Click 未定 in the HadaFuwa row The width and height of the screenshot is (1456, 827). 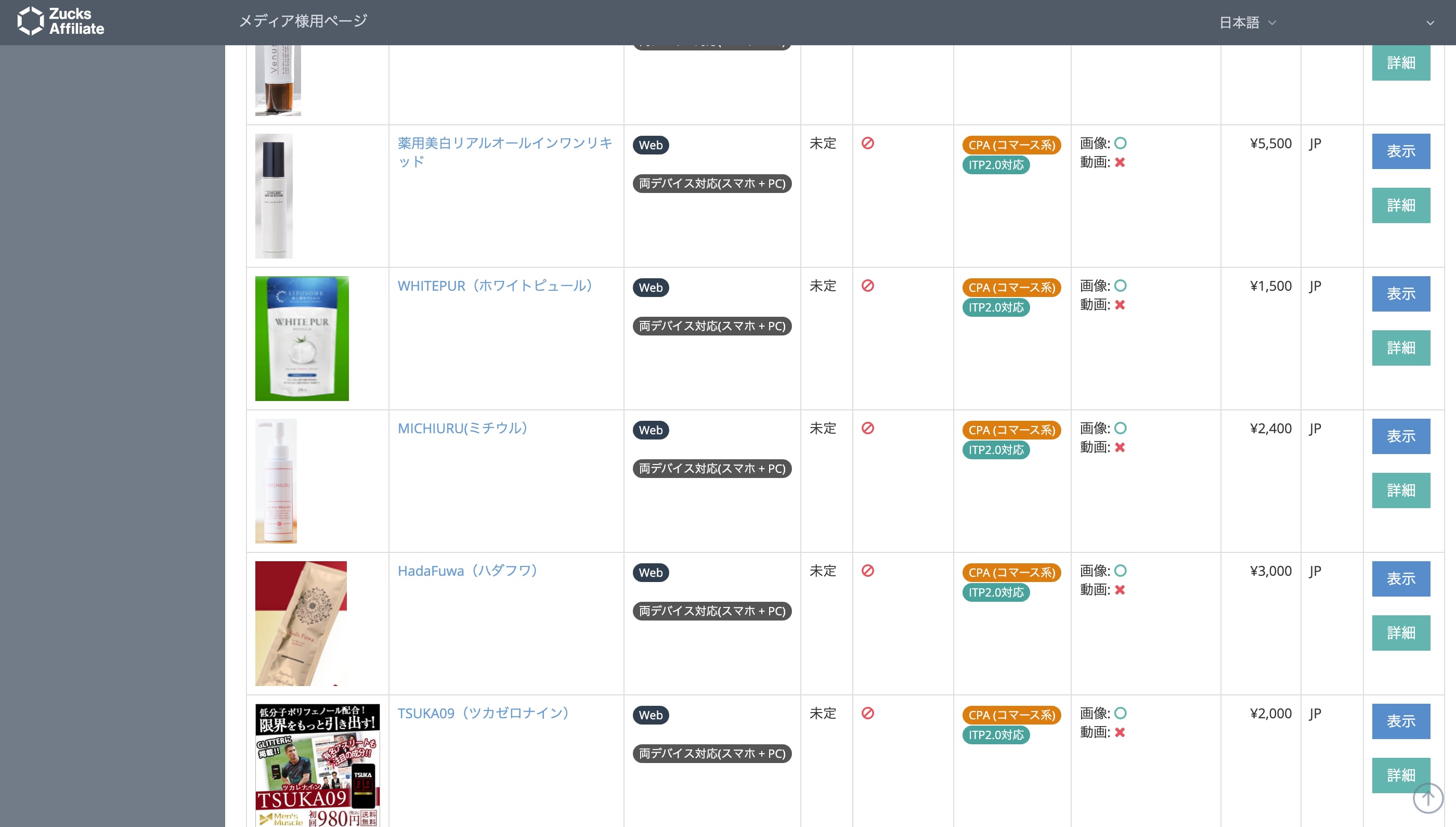823,571
